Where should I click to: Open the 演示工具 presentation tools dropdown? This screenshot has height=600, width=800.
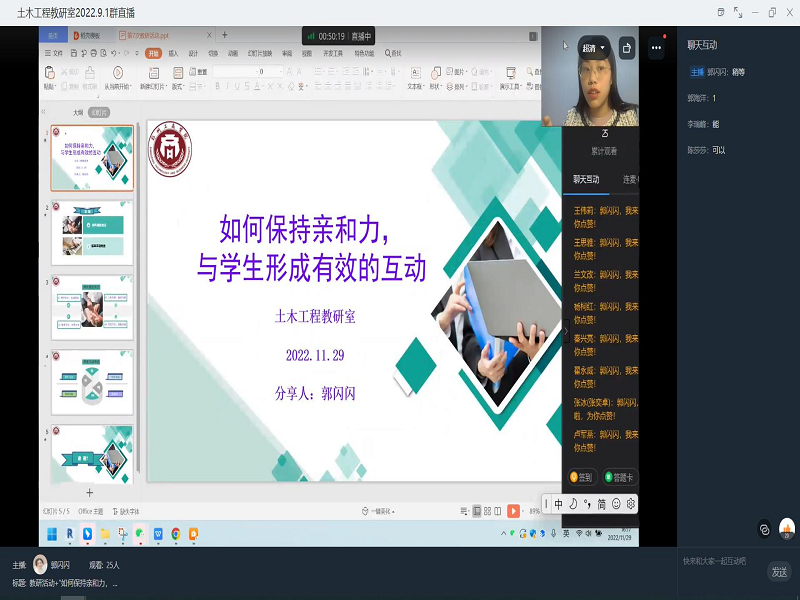(511, 87)
